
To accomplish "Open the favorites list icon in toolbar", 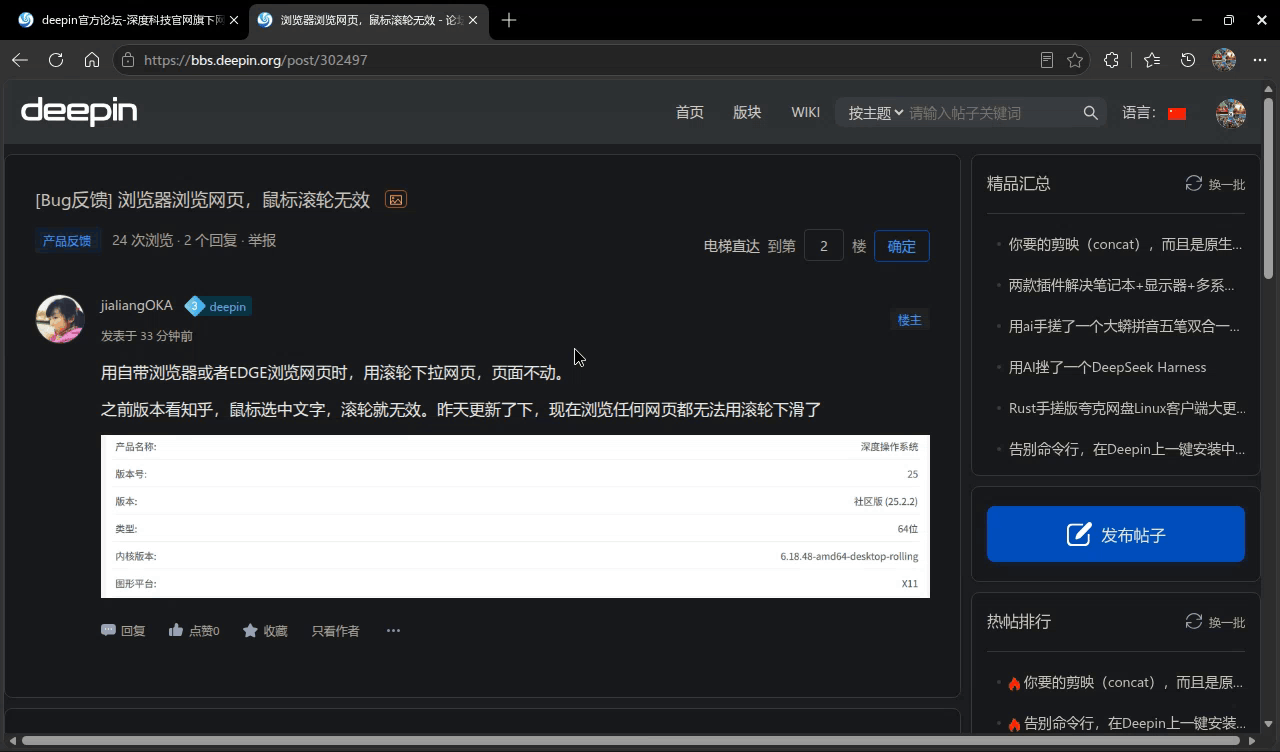I will coord(1152,60).
